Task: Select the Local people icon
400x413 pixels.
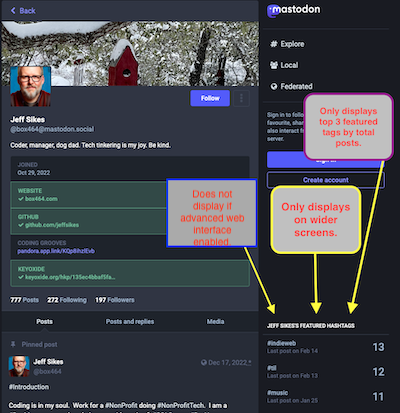Action: click(274, 65)
